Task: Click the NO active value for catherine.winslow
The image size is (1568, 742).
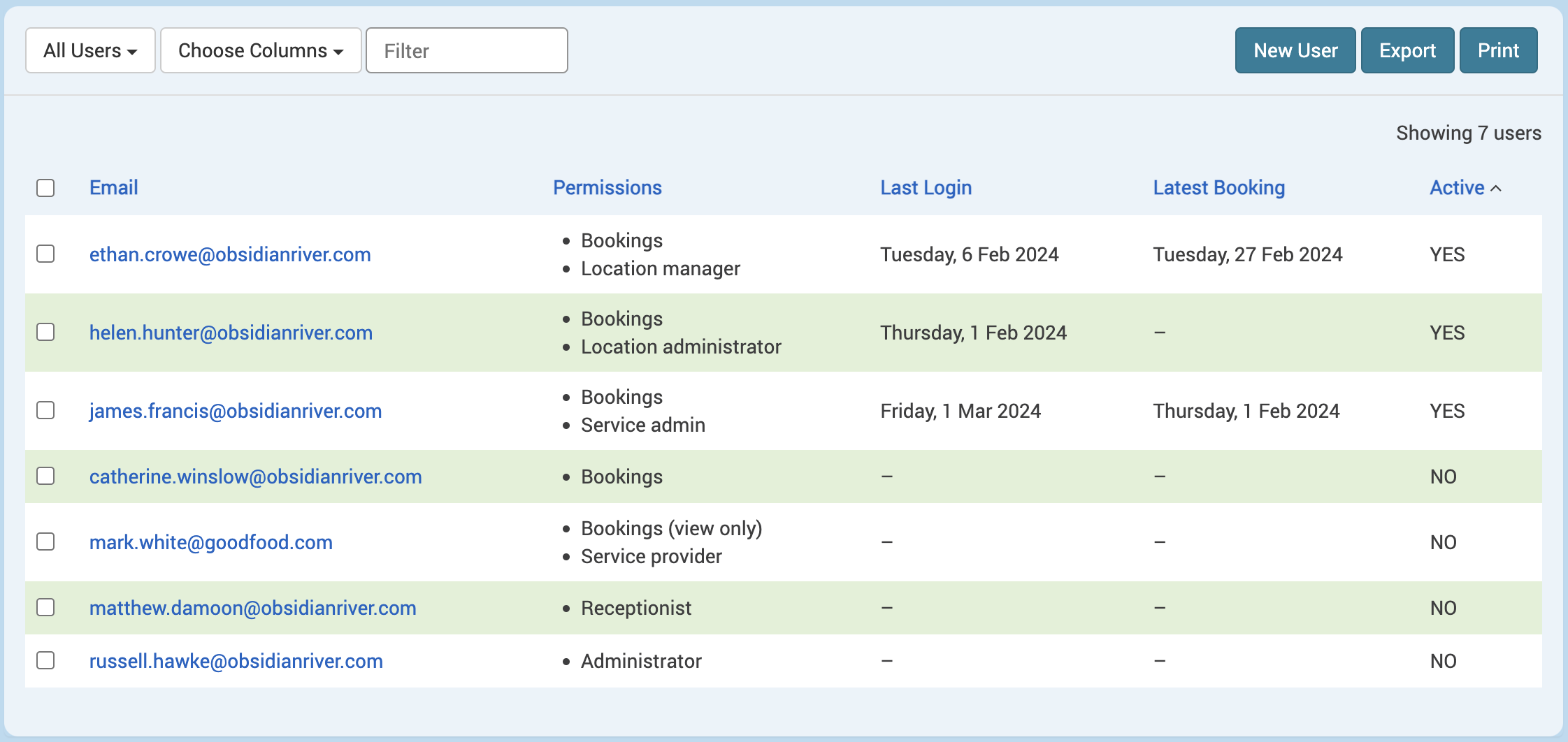Action: click(1443, 477)
